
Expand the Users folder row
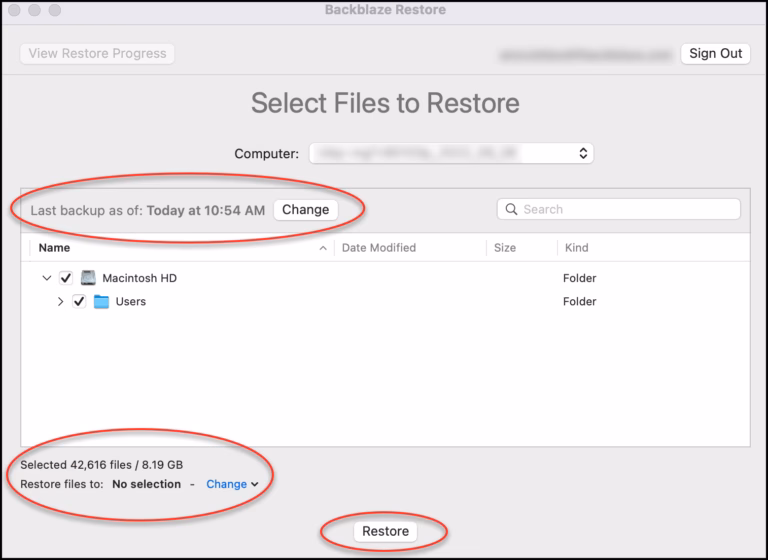(x=60, y=301)
